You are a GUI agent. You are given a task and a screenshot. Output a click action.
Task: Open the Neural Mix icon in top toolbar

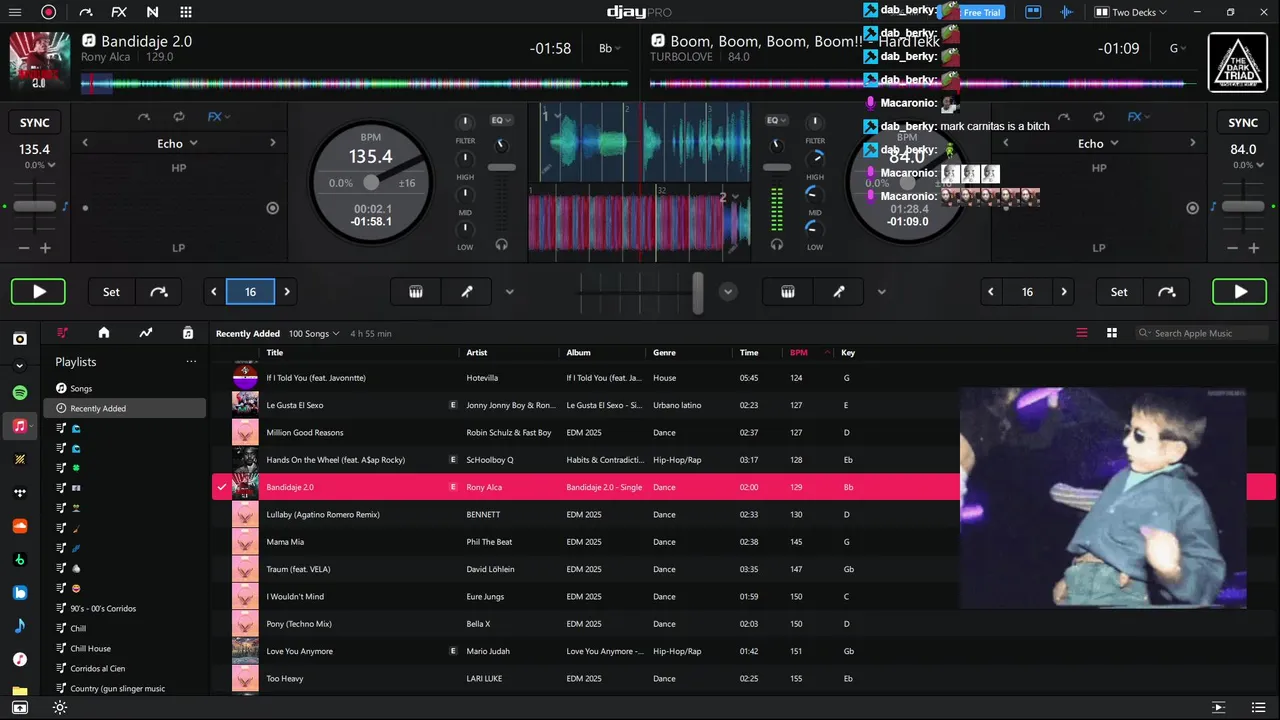click(152, 12)
